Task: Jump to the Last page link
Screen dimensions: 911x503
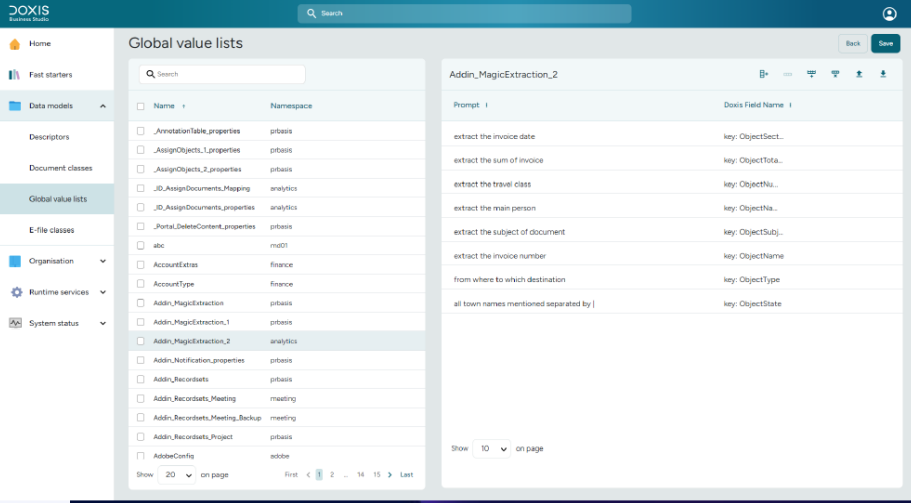Action: [x=407, y=475]
